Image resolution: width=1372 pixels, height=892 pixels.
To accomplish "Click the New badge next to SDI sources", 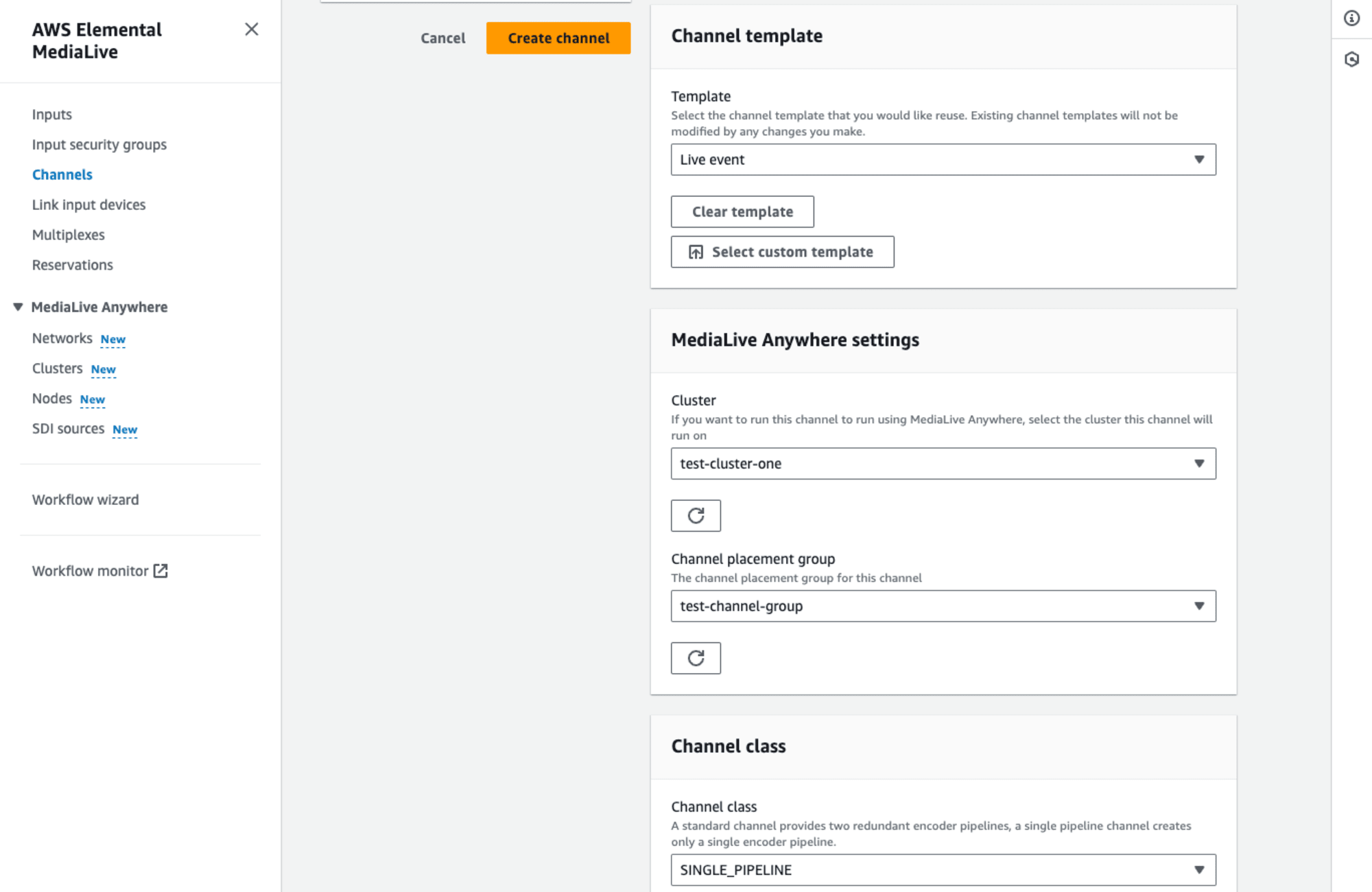I will pos(125,430).
